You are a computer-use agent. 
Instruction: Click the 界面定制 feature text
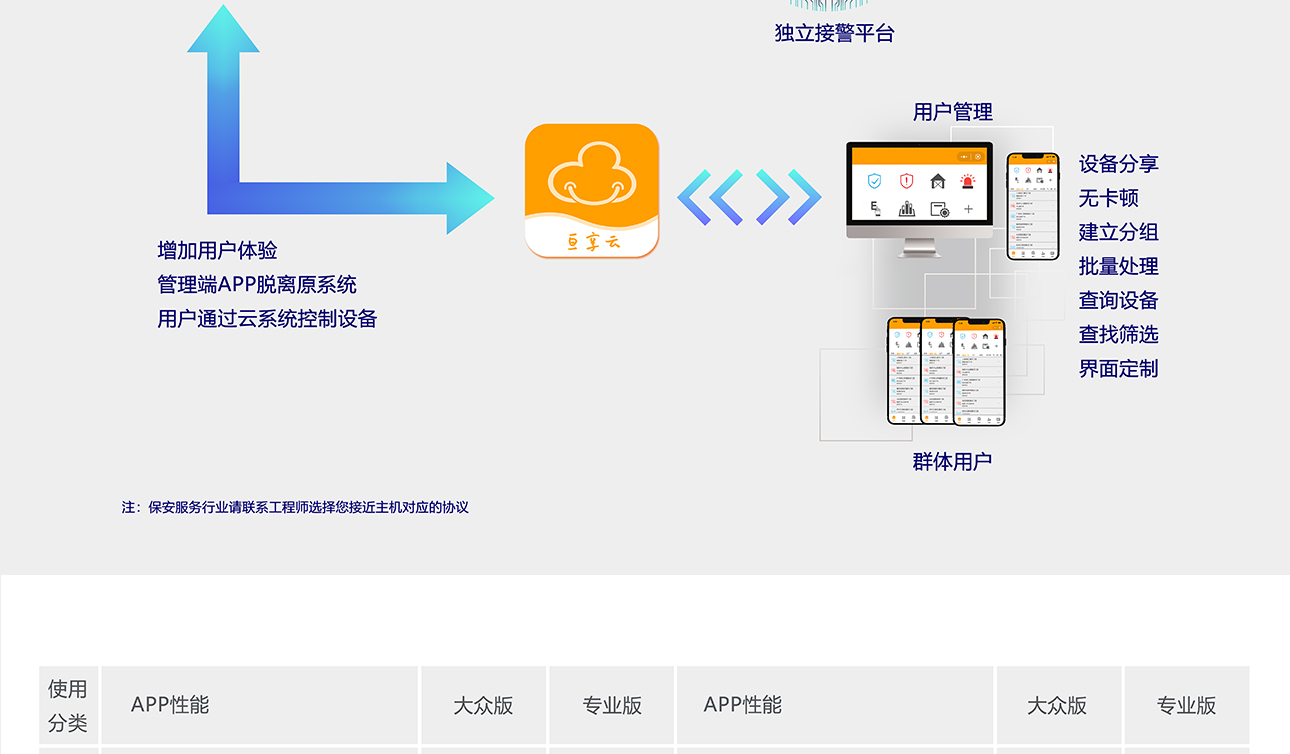(1118, 368)
